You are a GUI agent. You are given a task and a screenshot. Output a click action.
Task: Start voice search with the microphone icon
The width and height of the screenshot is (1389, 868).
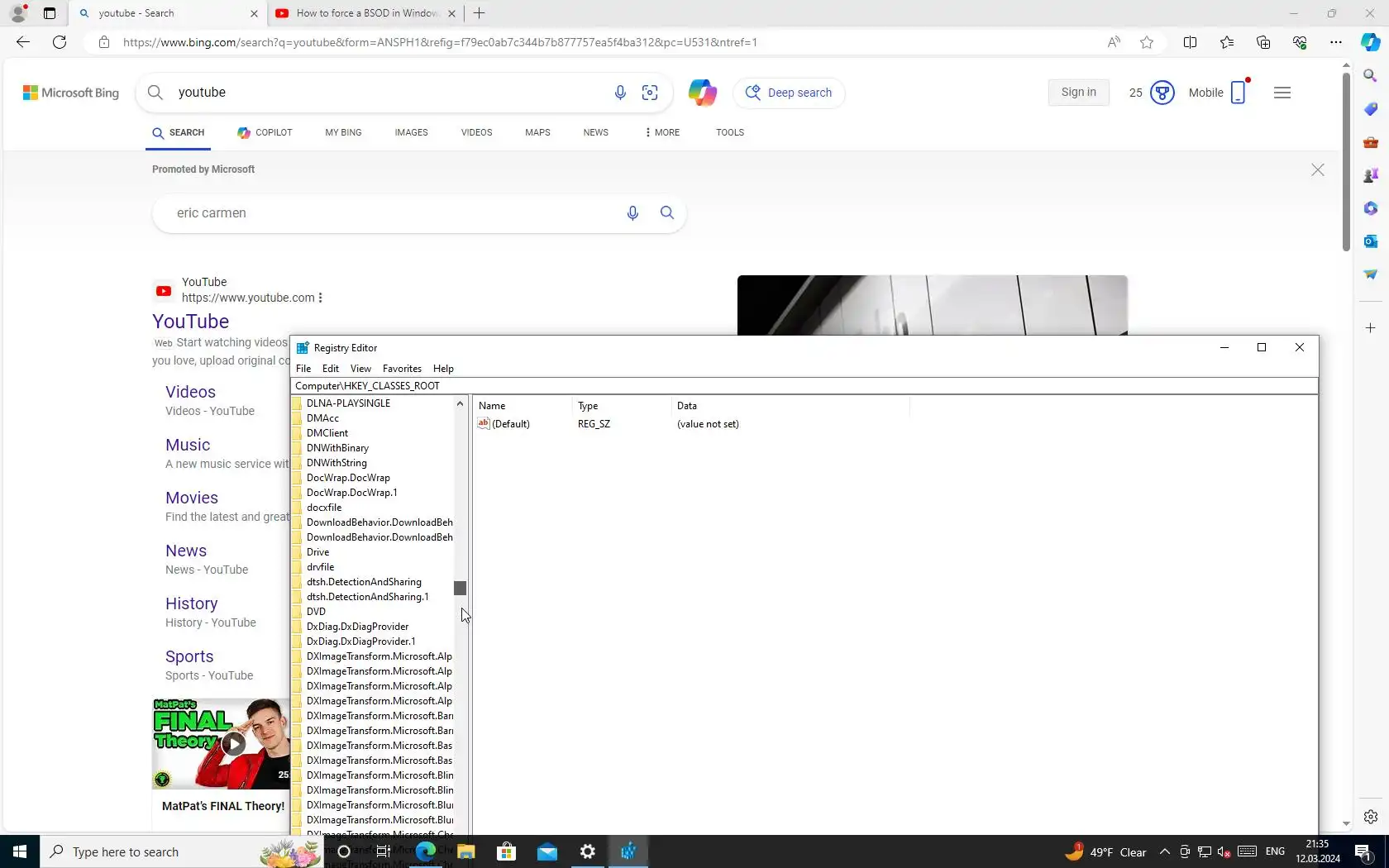pyautogui.click(x=620, y=93)
